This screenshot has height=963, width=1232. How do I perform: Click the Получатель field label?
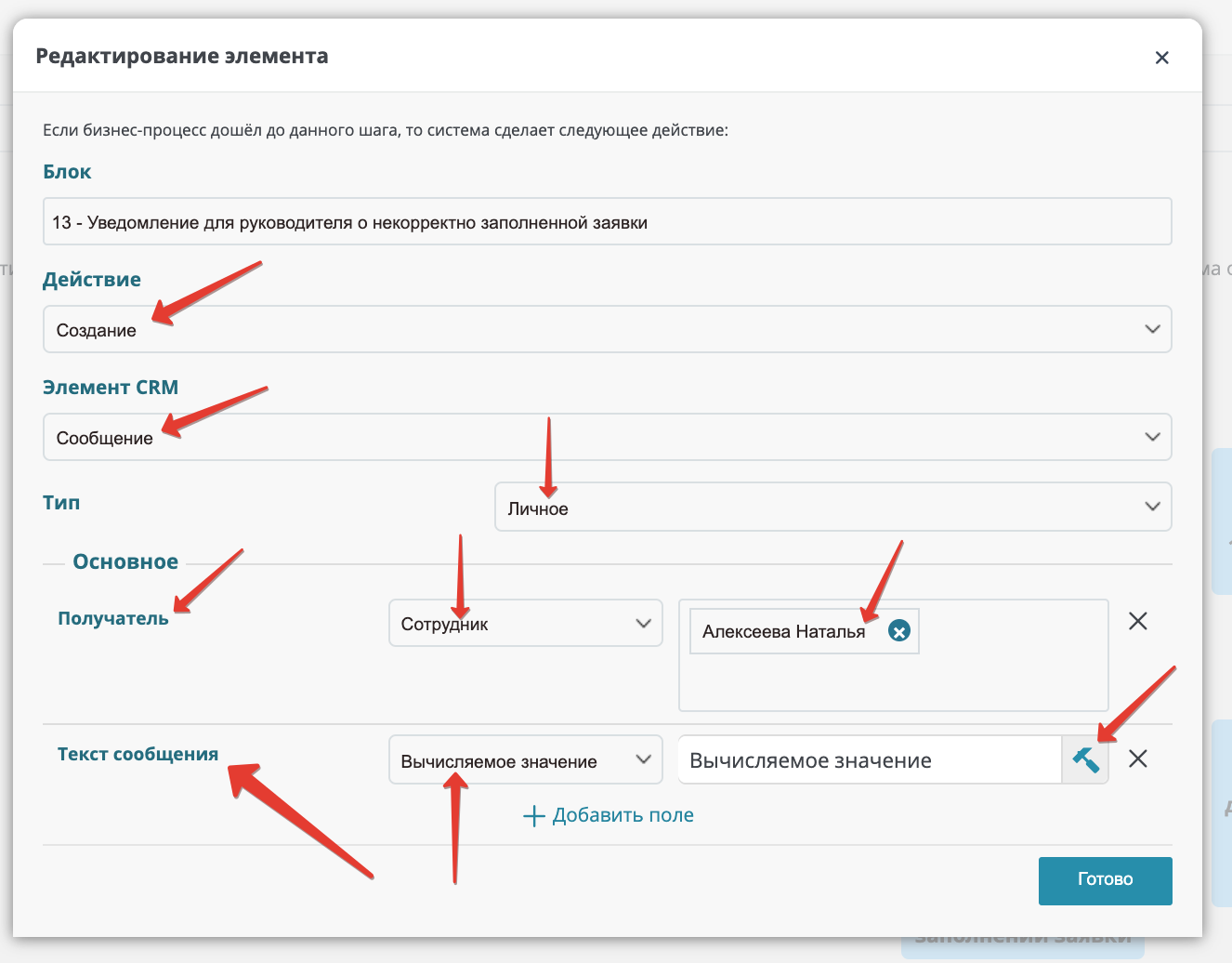113,618
